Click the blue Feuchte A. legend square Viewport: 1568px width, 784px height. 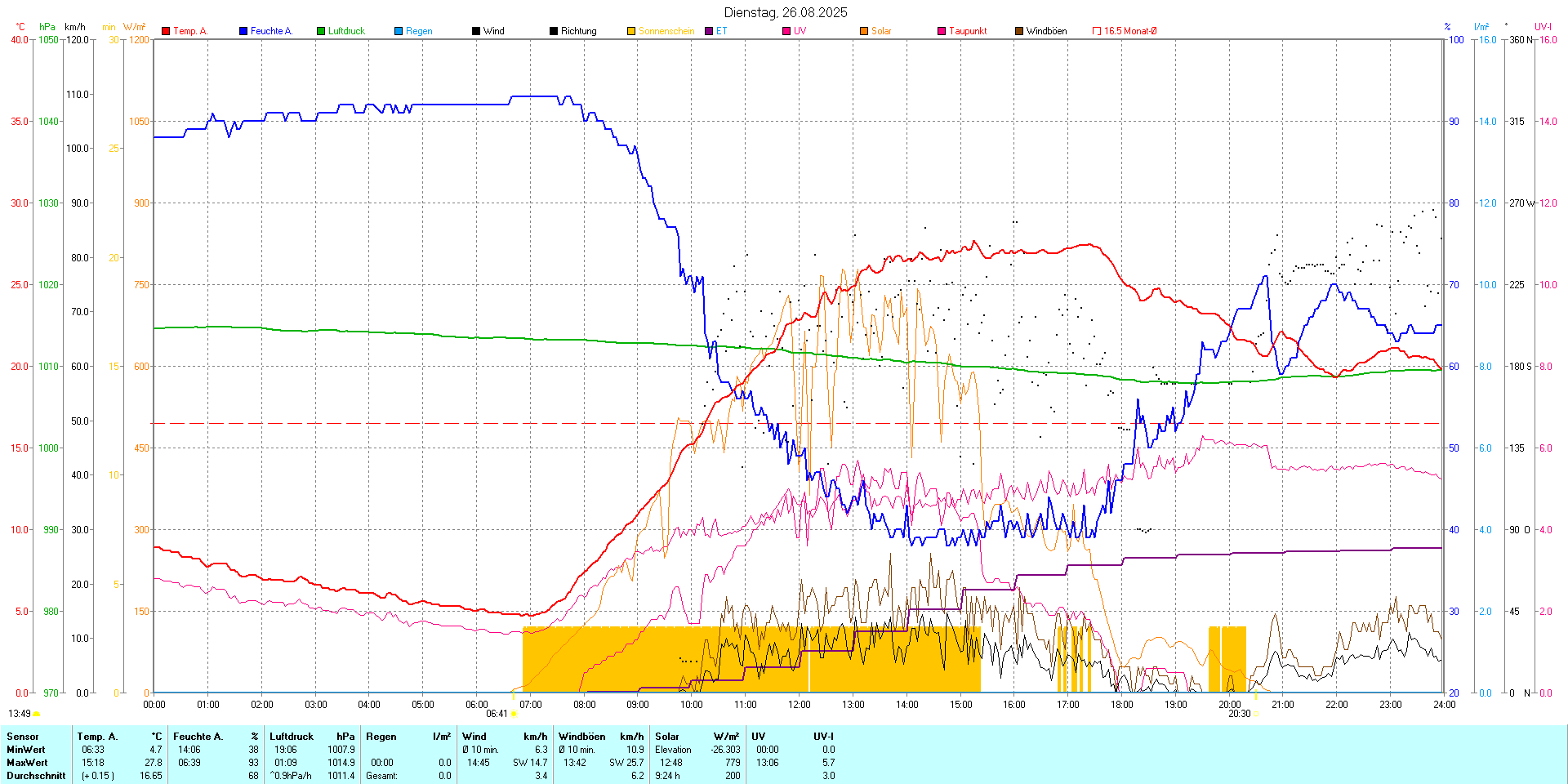coord(243,31)
